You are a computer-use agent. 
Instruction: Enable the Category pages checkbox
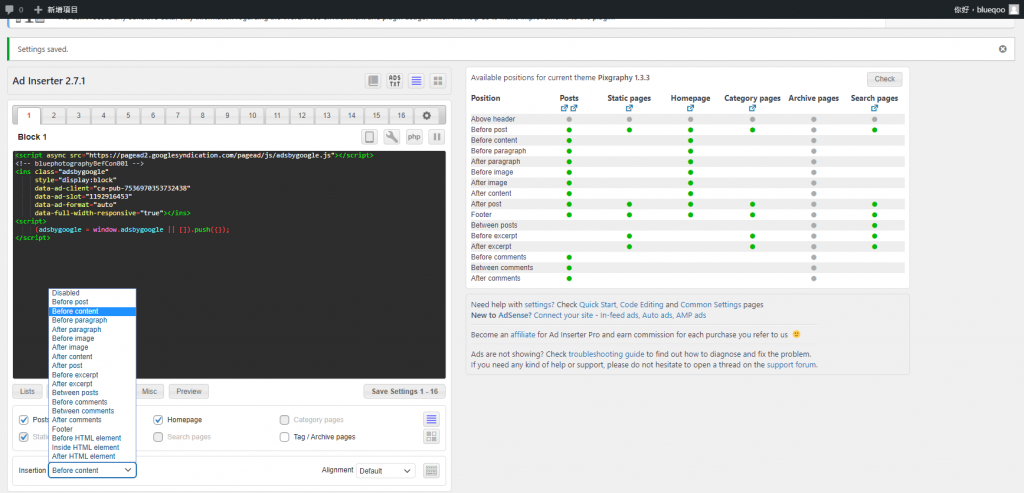tap(285, 420)
